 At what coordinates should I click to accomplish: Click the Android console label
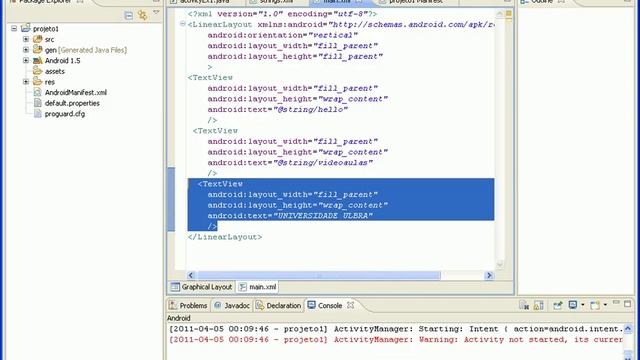179,318
